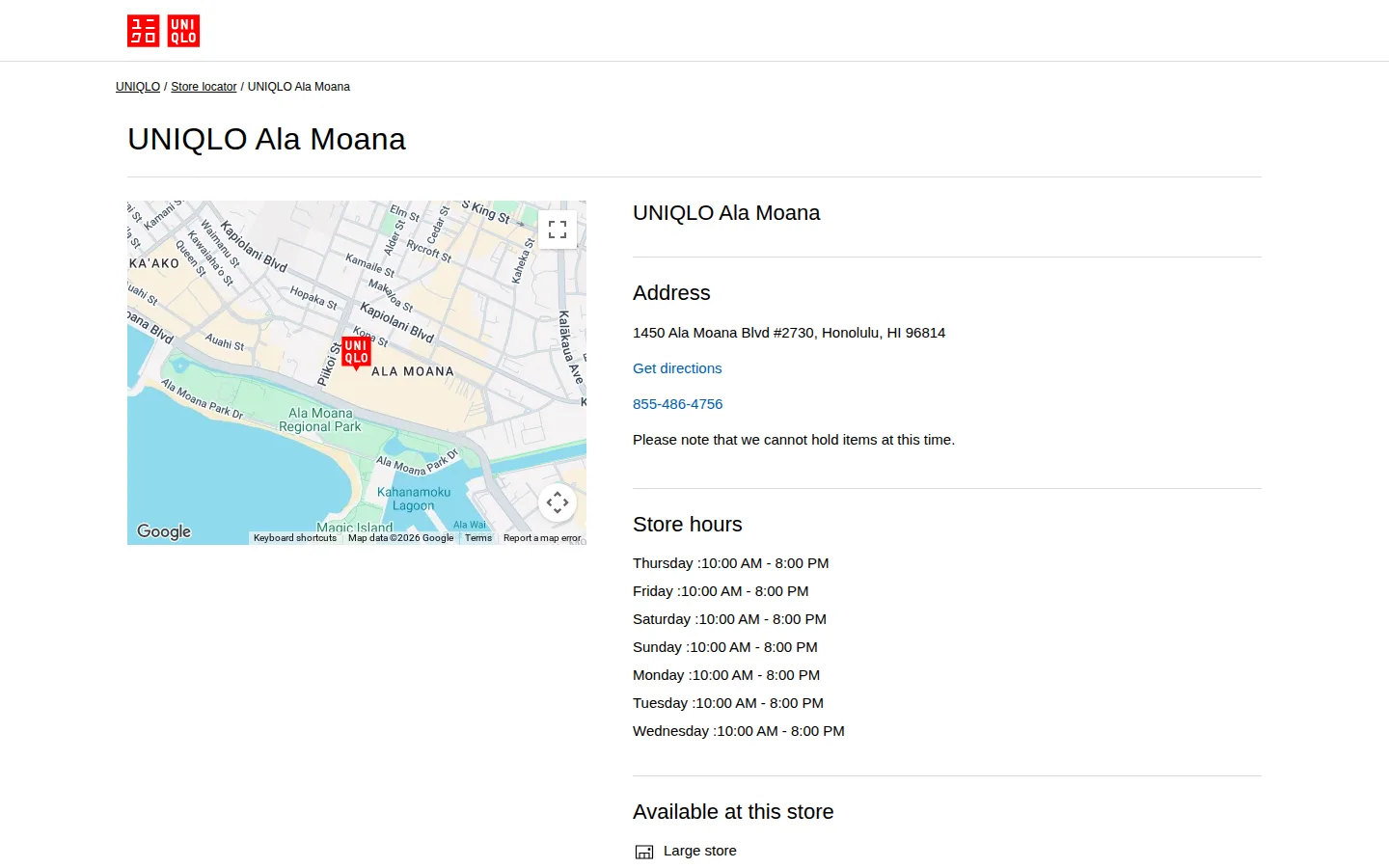Click the Map data ©2026 Google text
Image resolution: width=1389 pixels, height=868 pixels.
click(400, 538)
